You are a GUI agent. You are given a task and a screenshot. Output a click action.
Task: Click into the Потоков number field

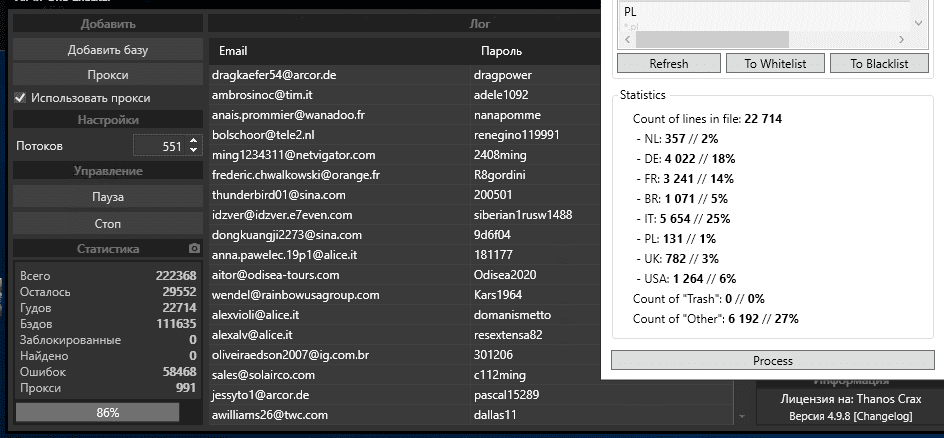point(159,146)
